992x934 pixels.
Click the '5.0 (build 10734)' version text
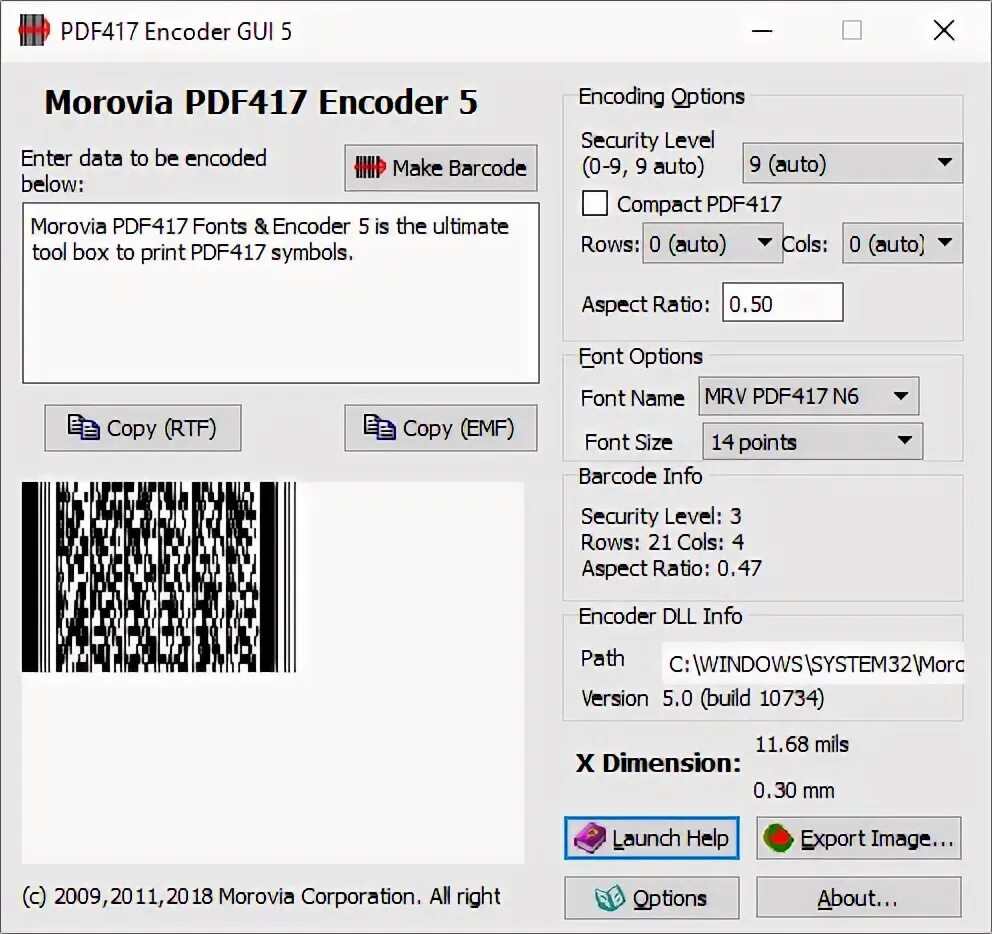pyautogui.click(x=743, y=699)
